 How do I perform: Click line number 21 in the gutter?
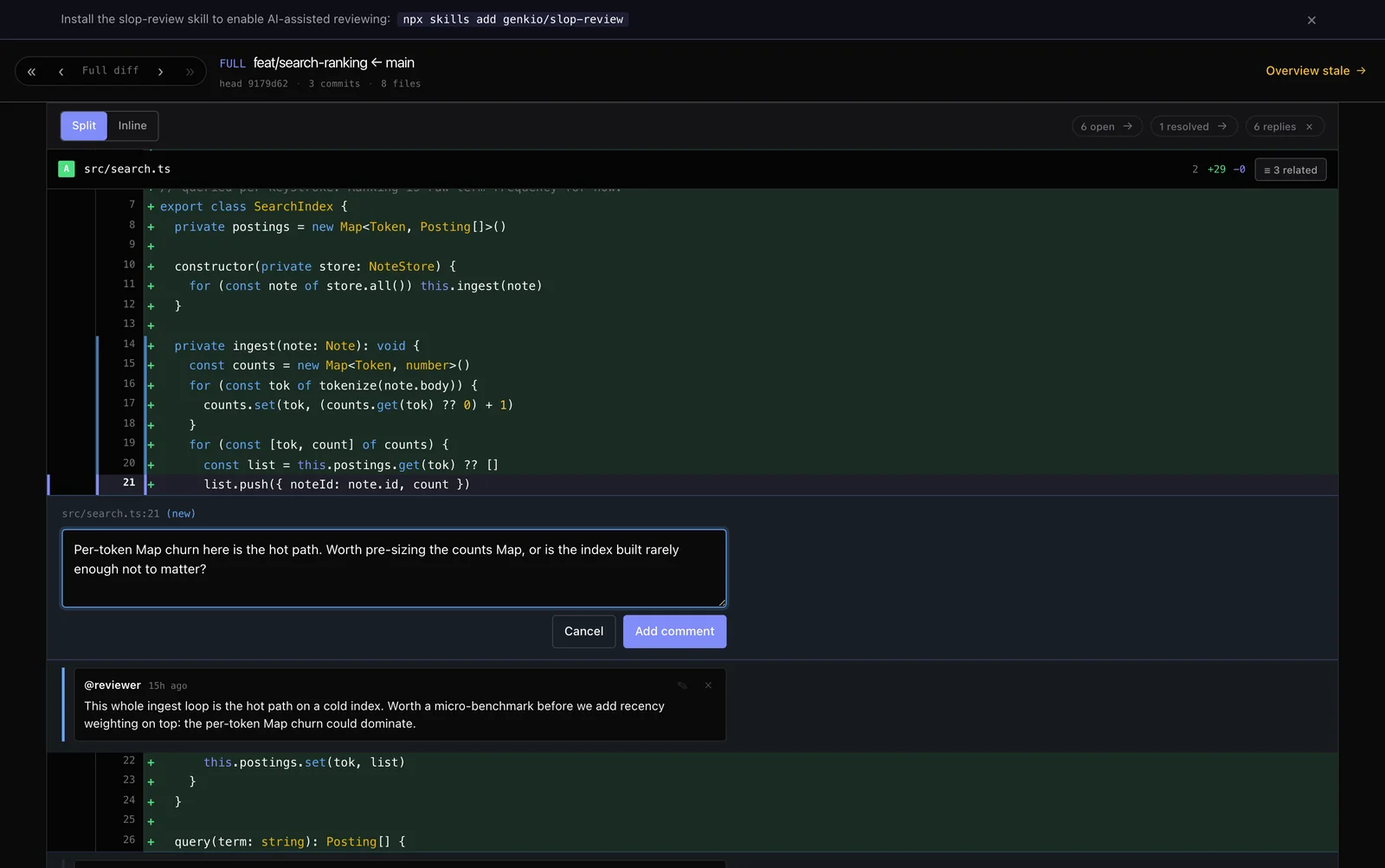129,482
